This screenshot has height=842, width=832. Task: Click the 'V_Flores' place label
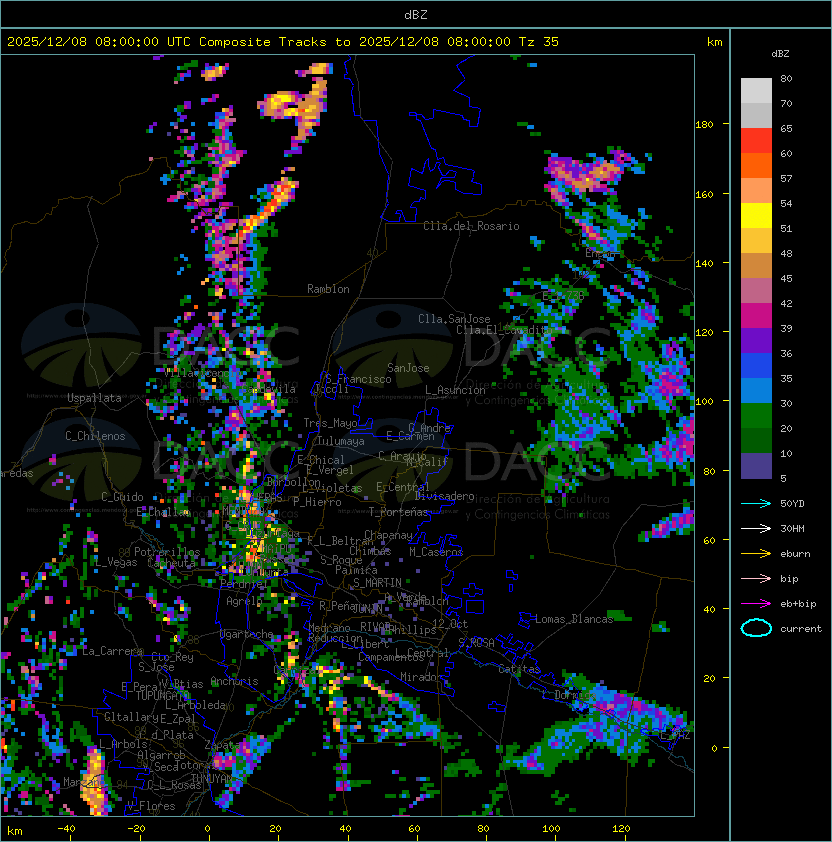(x=151, y=806)
